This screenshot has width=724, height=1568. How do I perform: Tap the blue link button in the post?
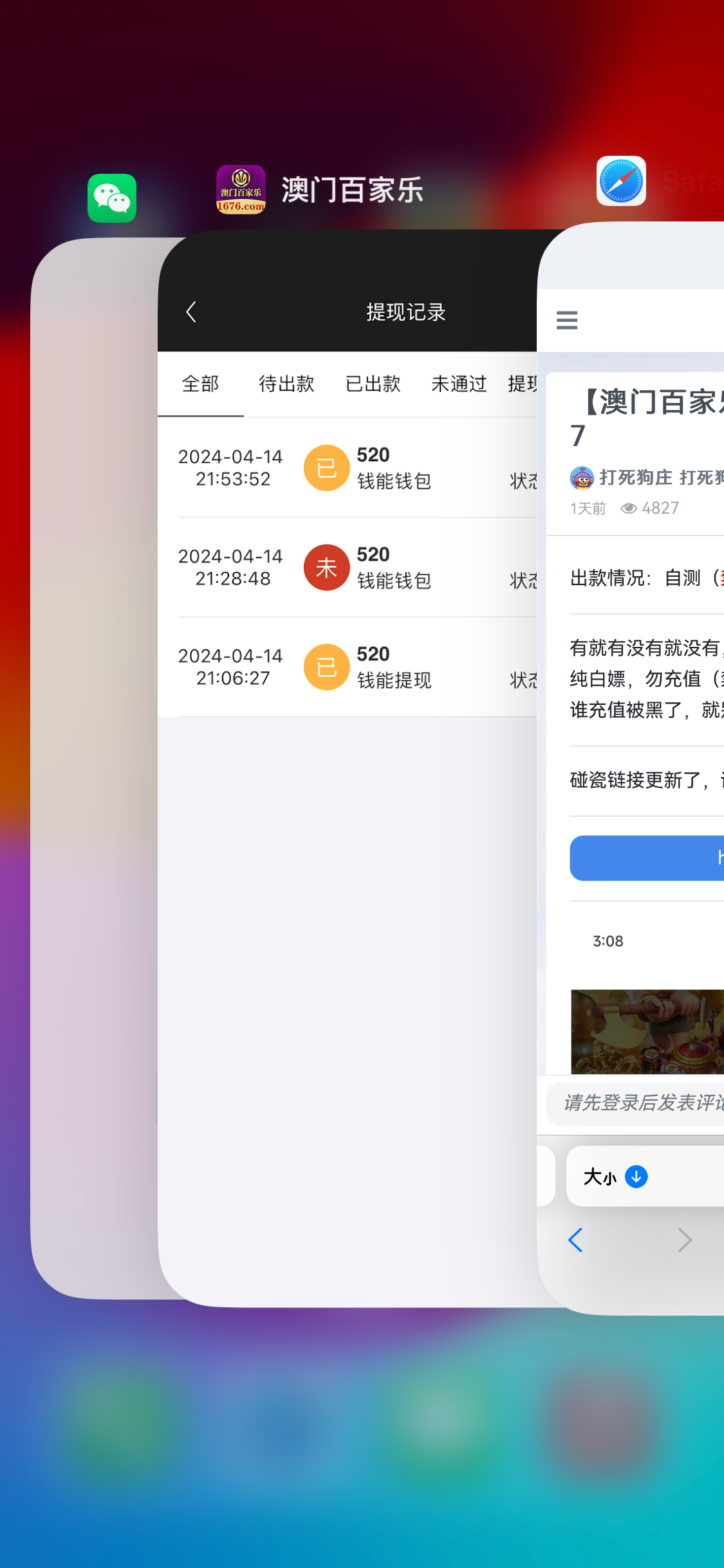pos(647,858)
